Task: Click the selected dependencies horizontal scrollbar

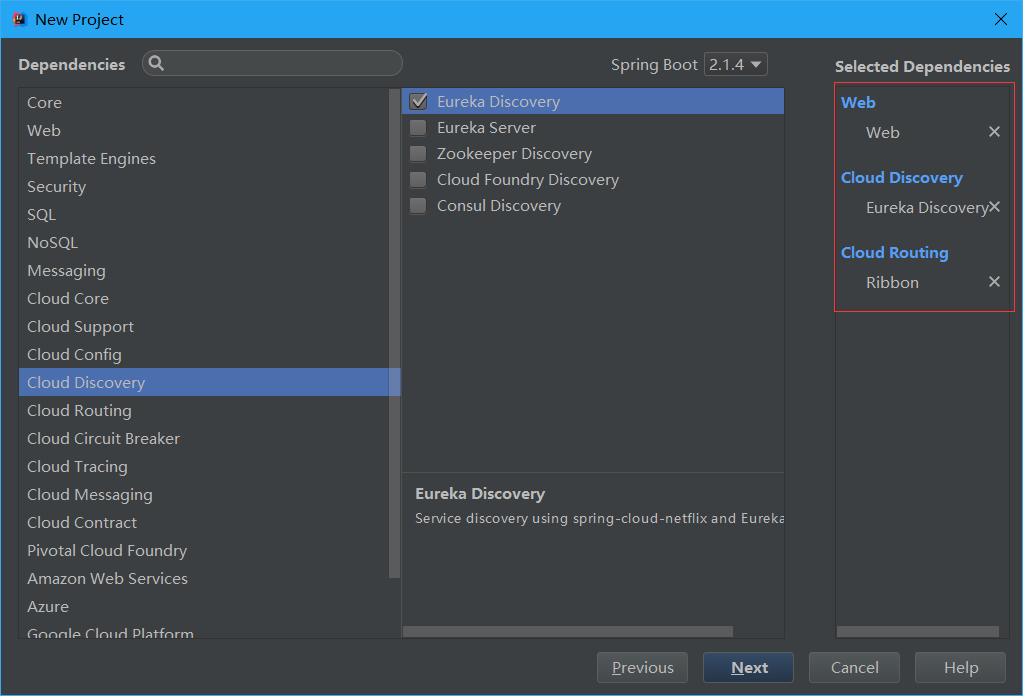Action: pyautogui.click(x=918, y=631)
